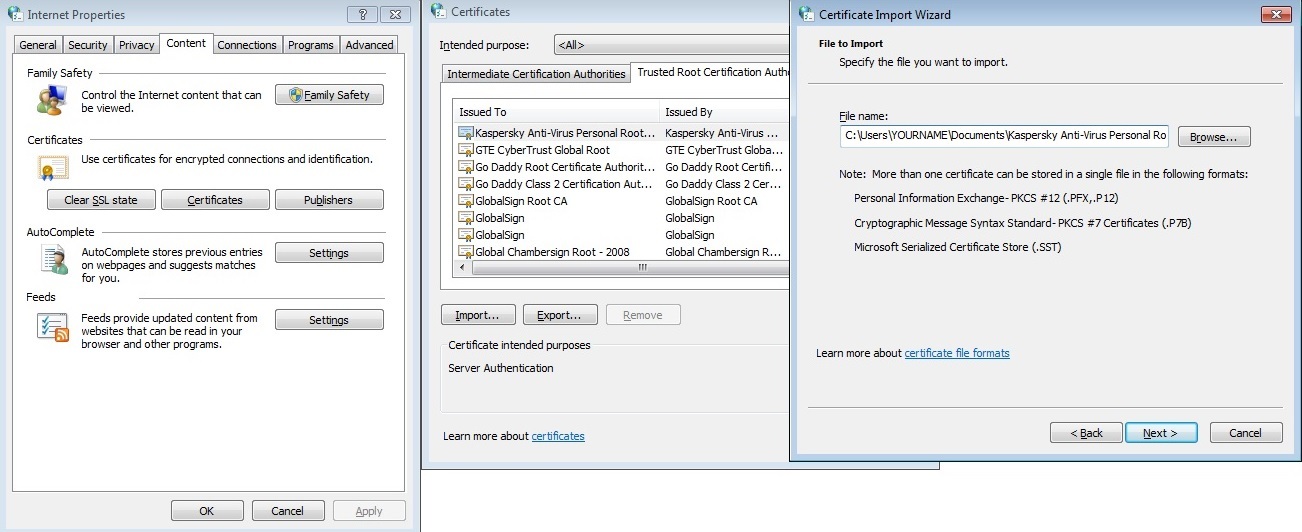Viewport: 1302px width, 532px height.
Task: Select the GTE CyberTrust Global Root certificate
Action: click(x=542, y=150)
